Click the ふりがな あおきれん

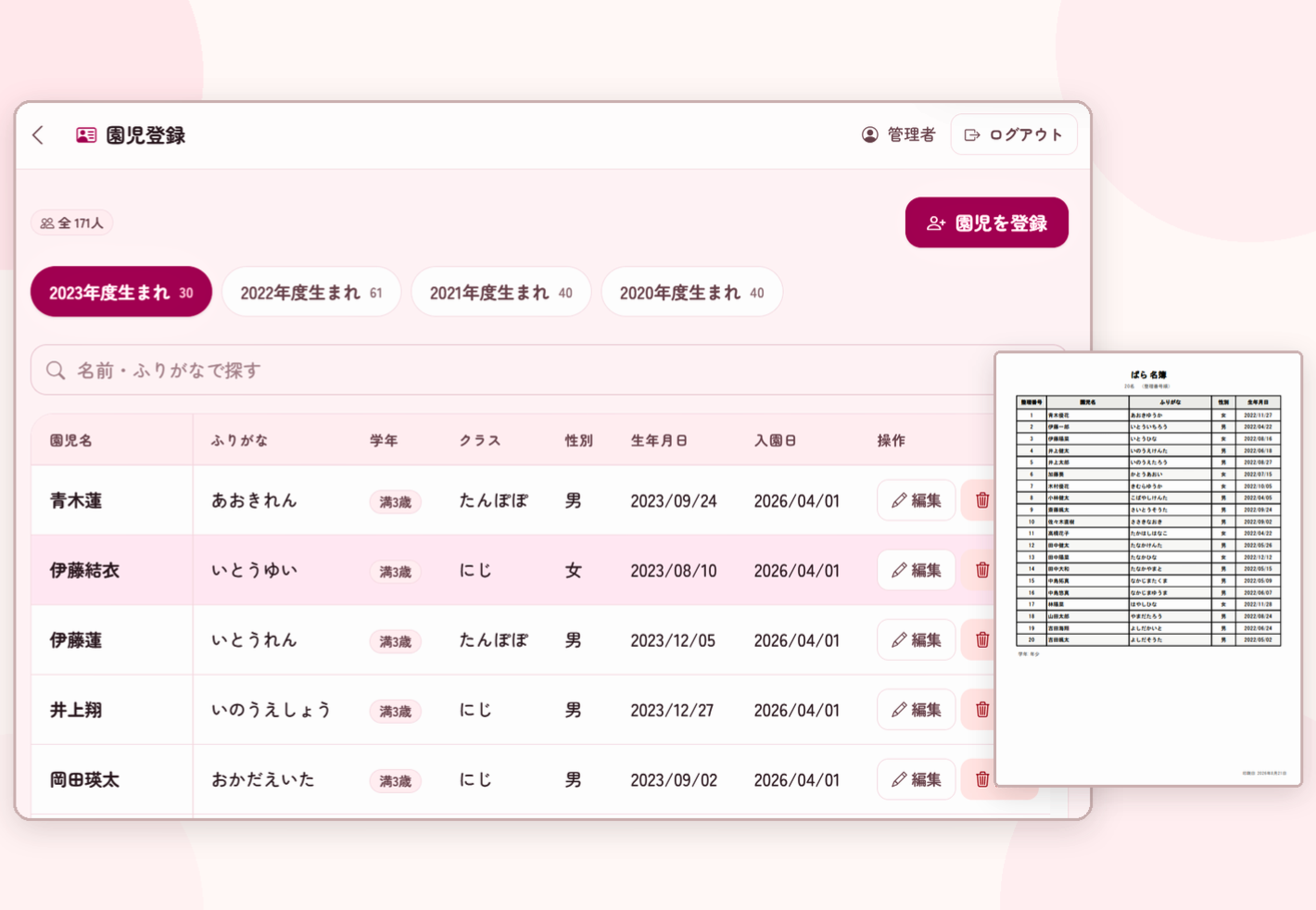tap(254, 500)
